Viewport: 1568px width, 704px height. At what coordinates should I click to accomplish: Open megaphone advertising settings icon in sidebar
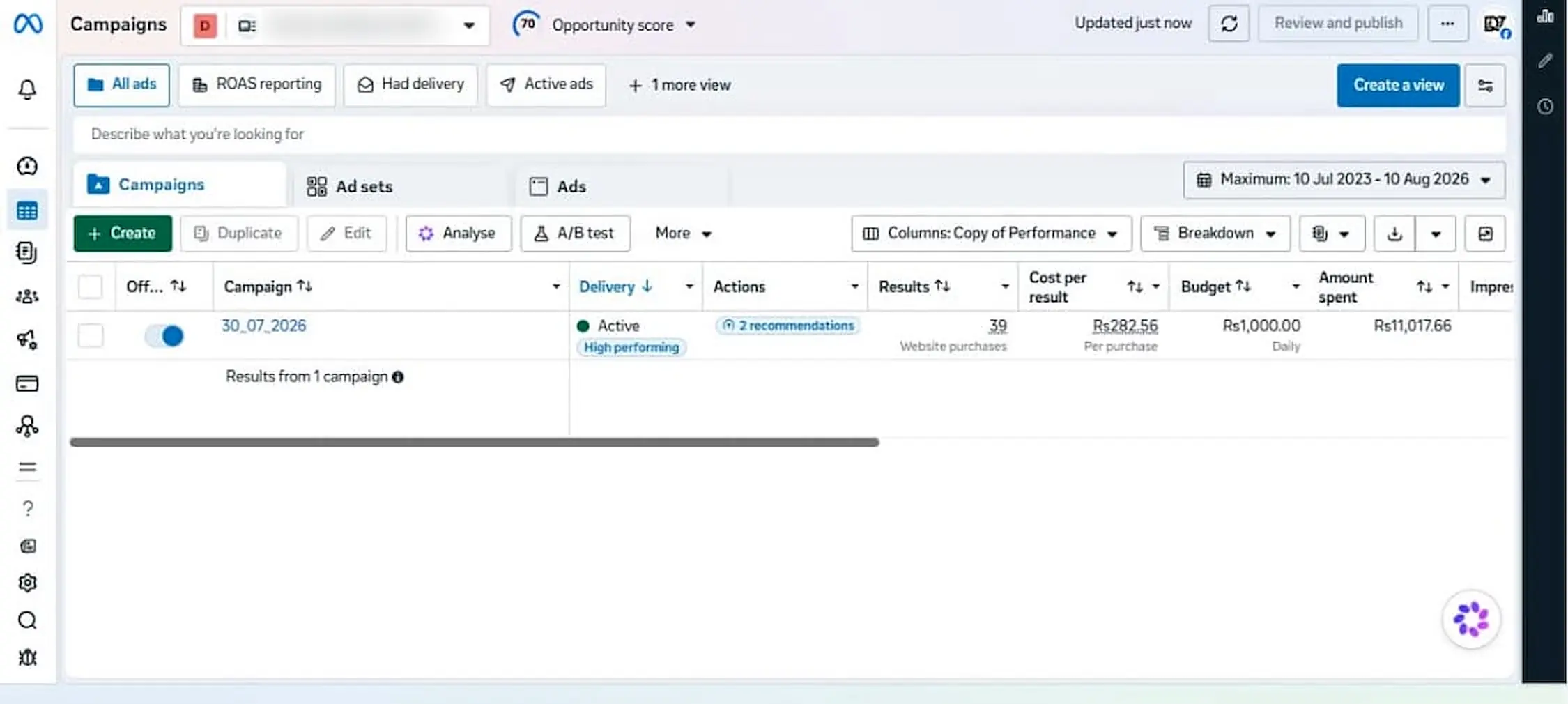(x=27, y=339)
